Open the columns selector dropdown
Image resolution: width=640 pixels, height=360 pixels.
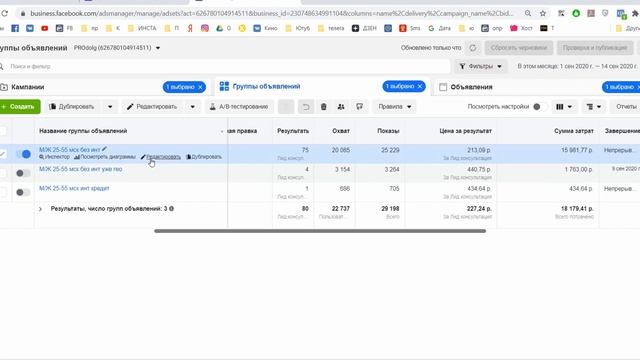pos(564,107)
